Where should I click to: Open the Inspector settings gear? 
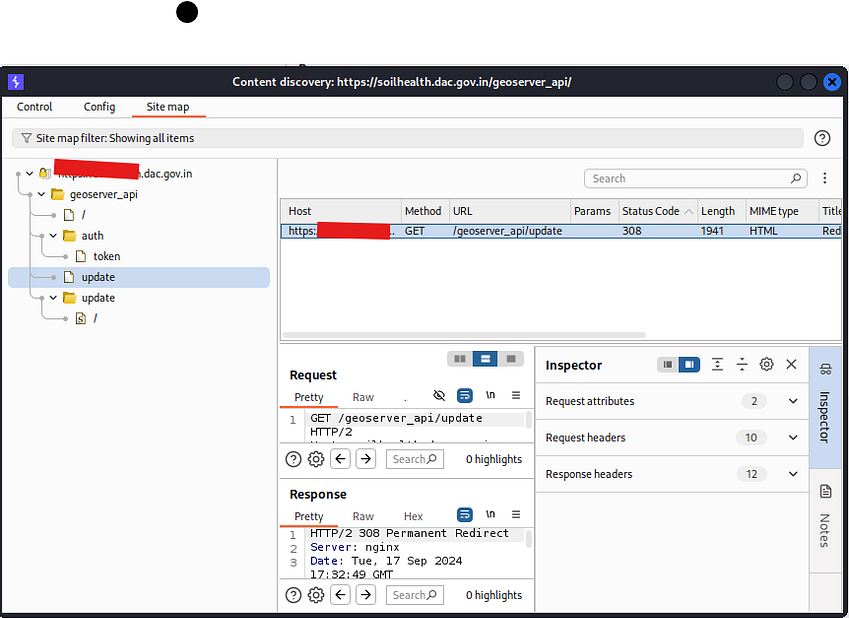(766, 364)
